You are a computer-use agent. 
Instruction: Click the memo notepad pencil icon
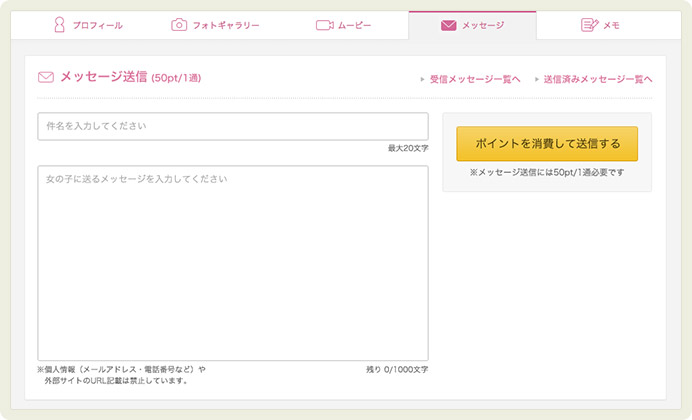tap(590, 25)
